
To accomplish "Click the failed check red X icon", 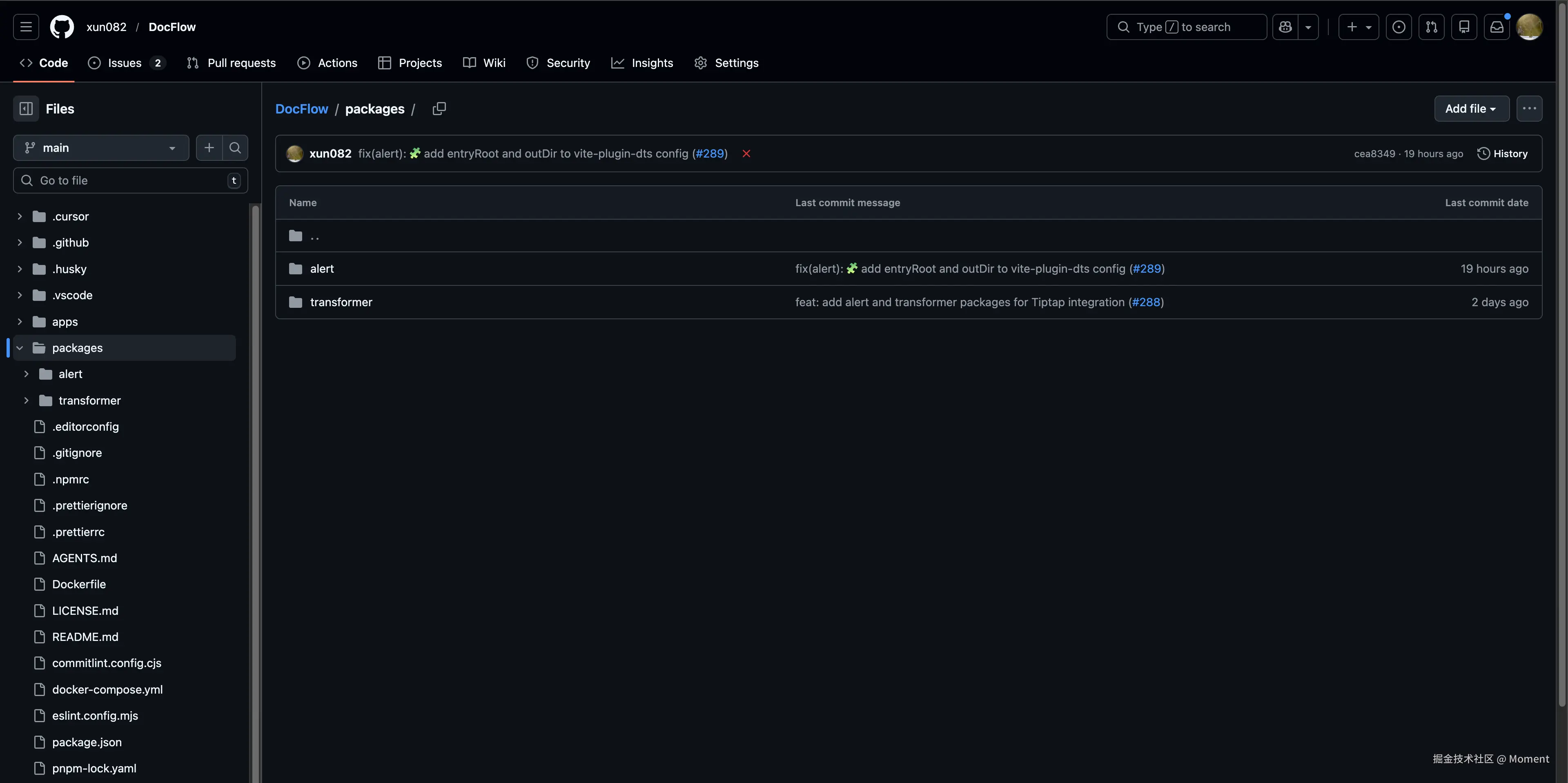I will tap(746, 154).
